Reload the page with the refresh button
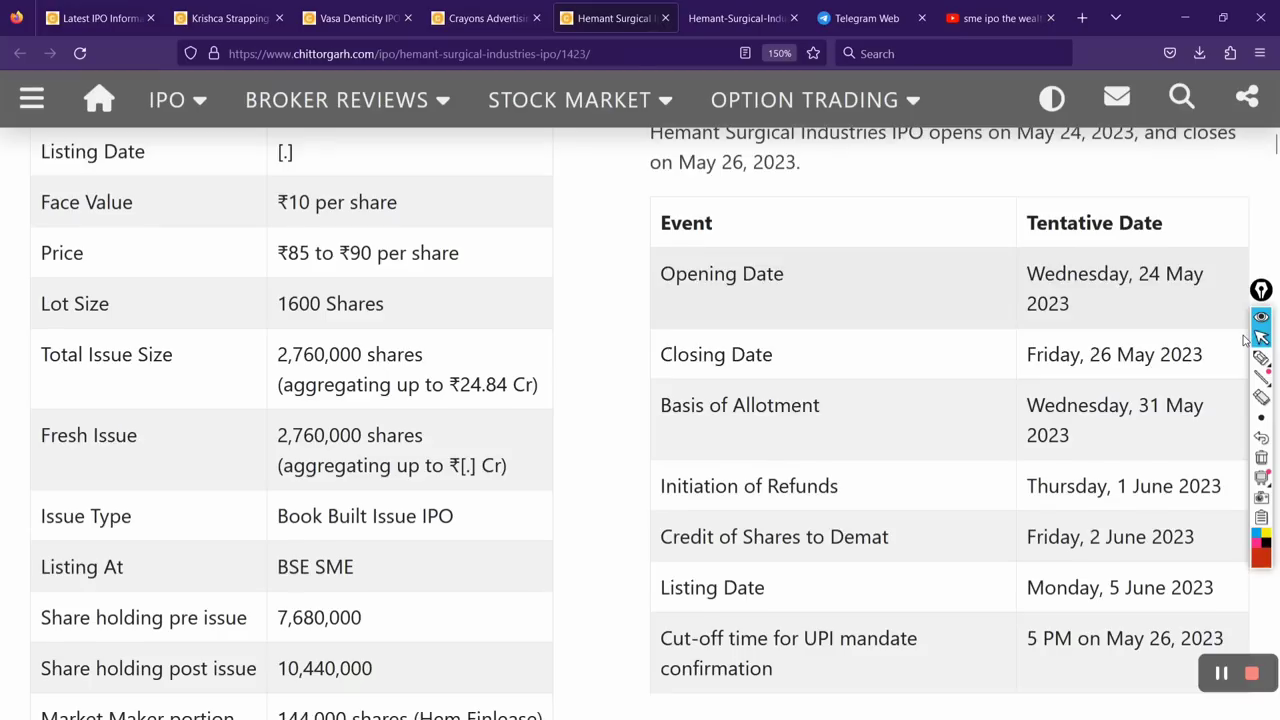The height and width of the screenshot is (720, 1280). pyautogui.click(x=80, y=53)
